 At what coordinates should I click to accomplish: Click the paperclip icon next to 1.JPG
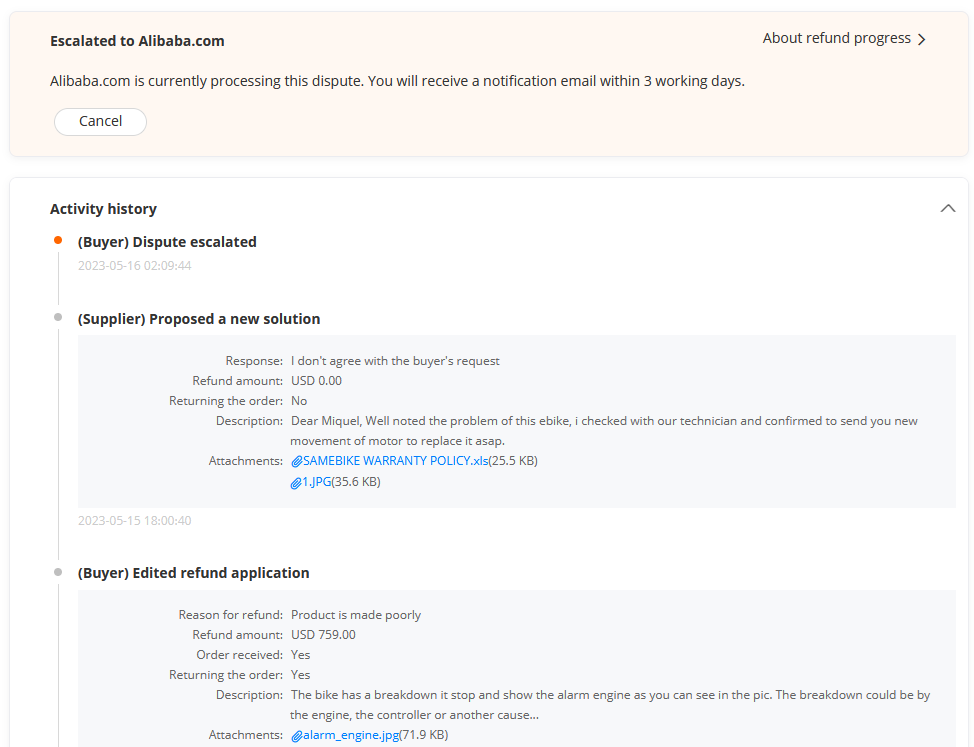[x=296, y=482]
